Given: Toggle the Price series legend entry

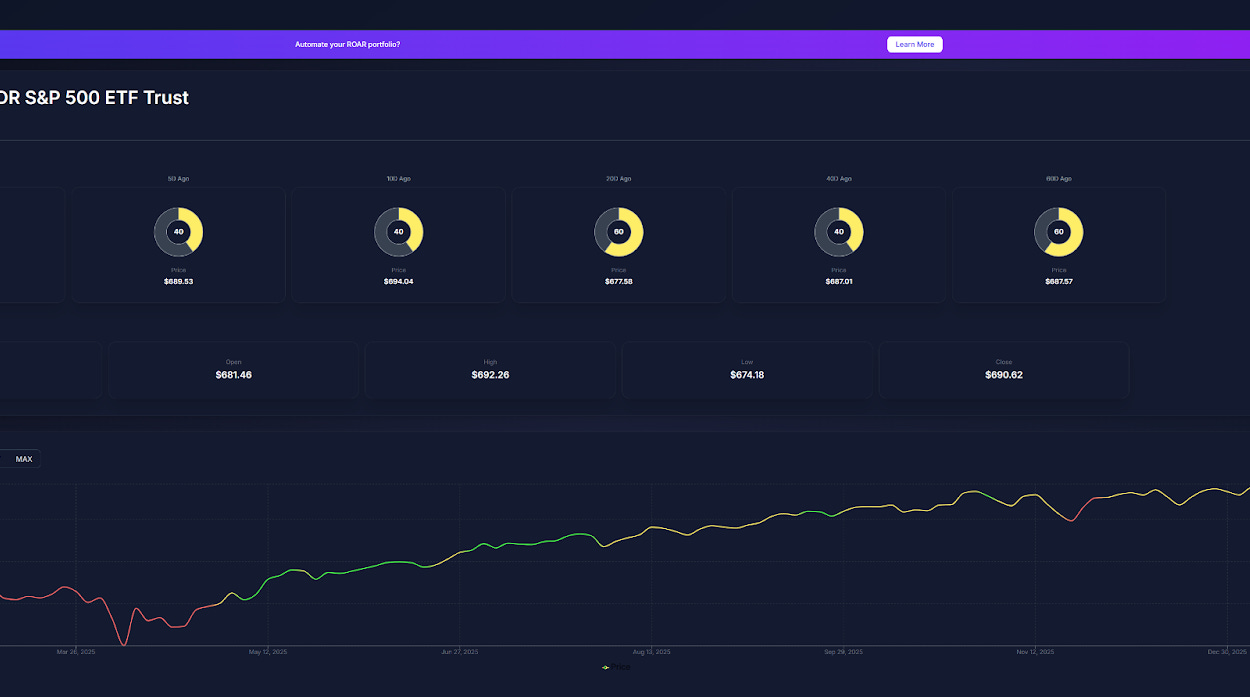Looking at the screenshot, I should 617,667.
